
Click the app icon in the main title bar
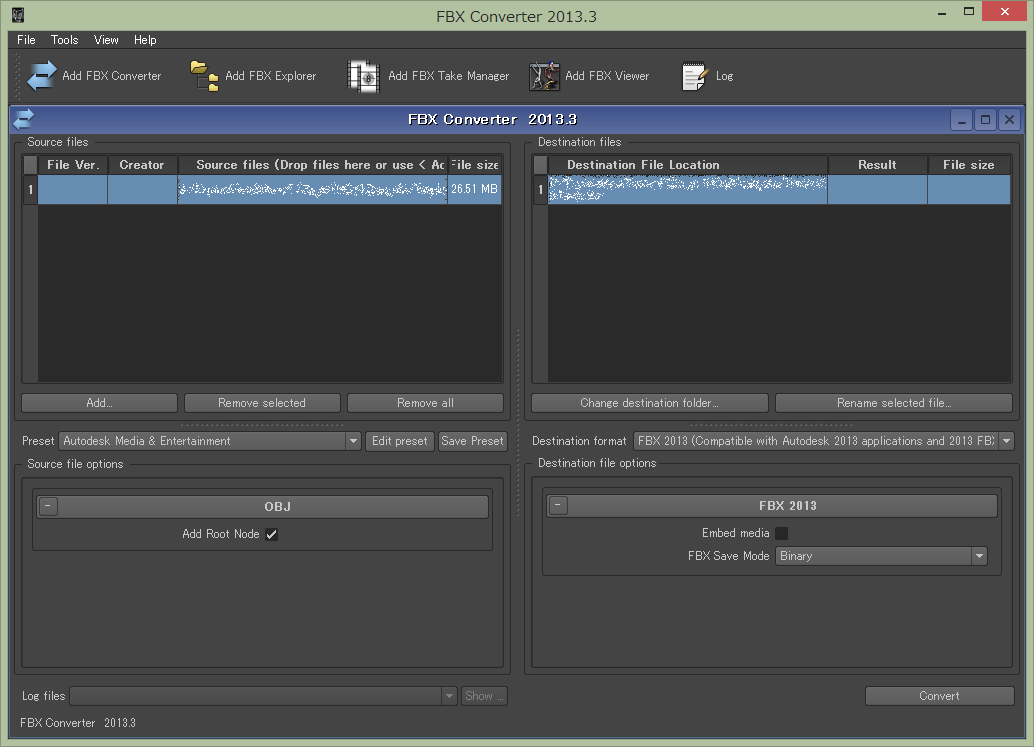coord(18,15)
